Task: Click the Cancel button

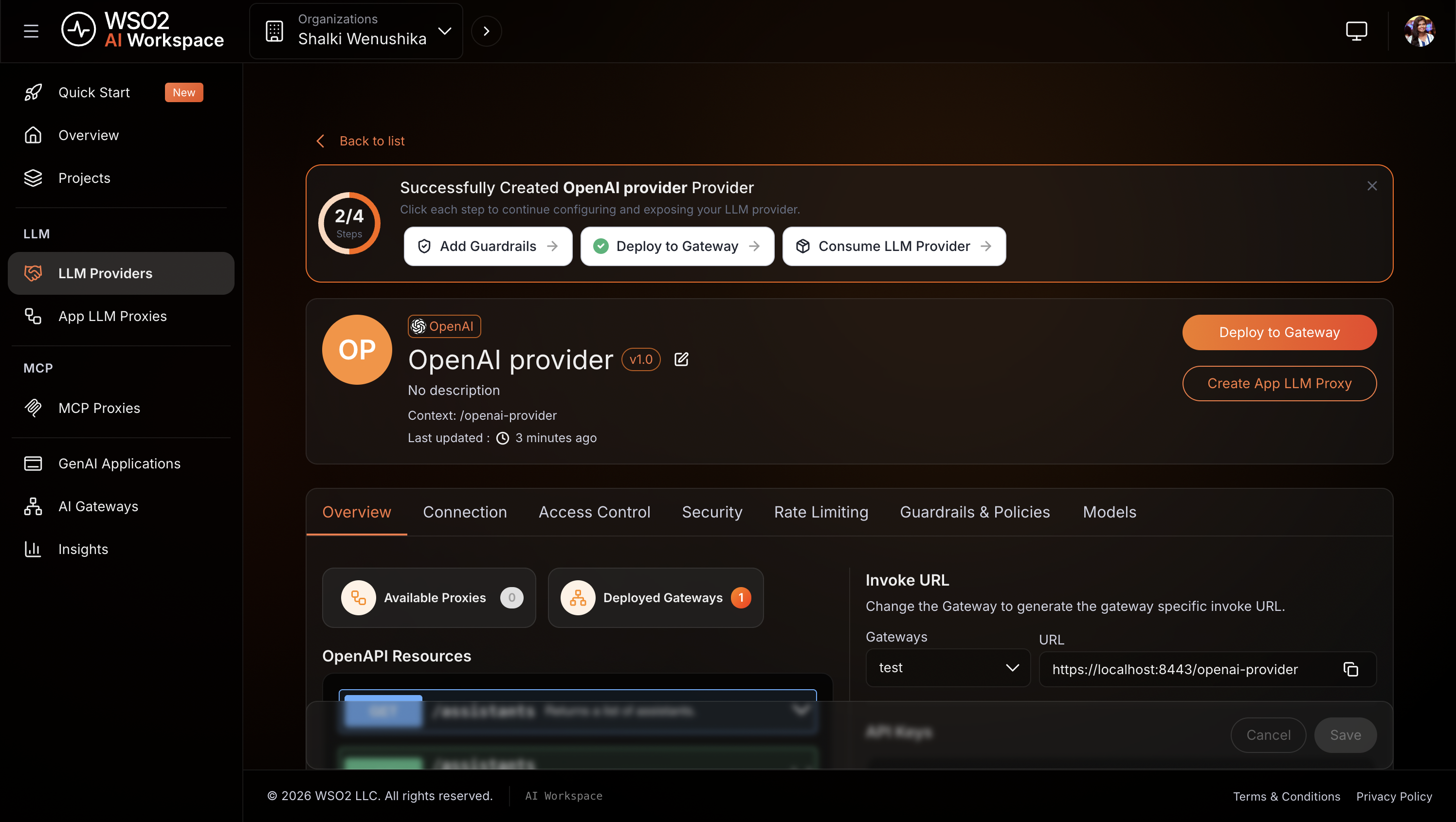Action: point(1268,735)
